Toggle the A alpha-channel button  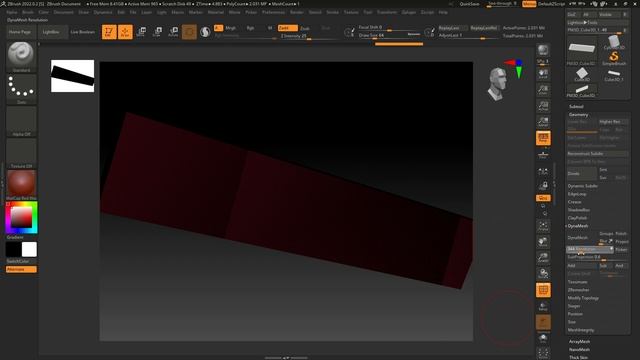pyautogui.click(x=218, y=28)
